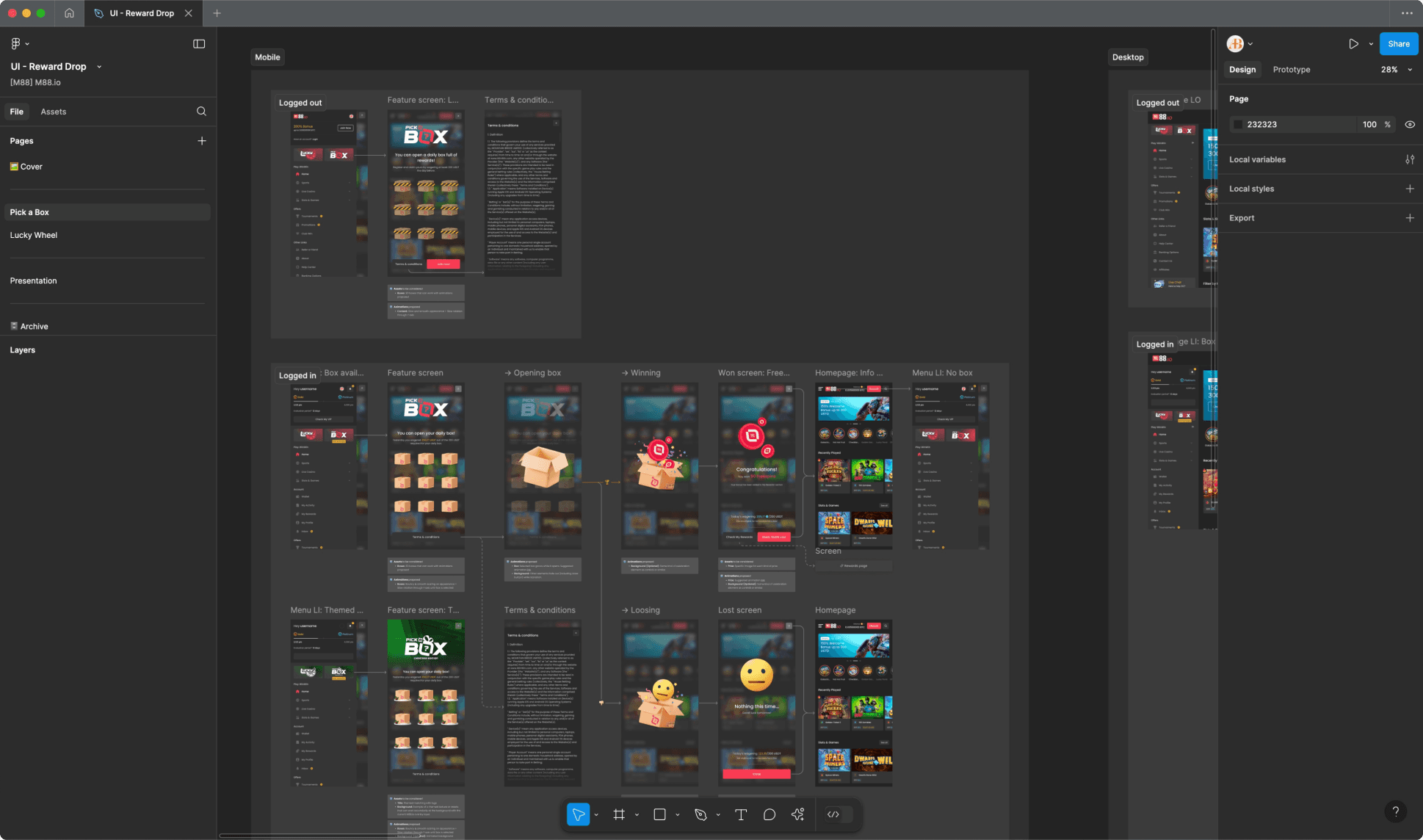The height and width of the screenshot is (840, 1423).
Task: Open the search in the left sidebar
Action: click(201, 111)
